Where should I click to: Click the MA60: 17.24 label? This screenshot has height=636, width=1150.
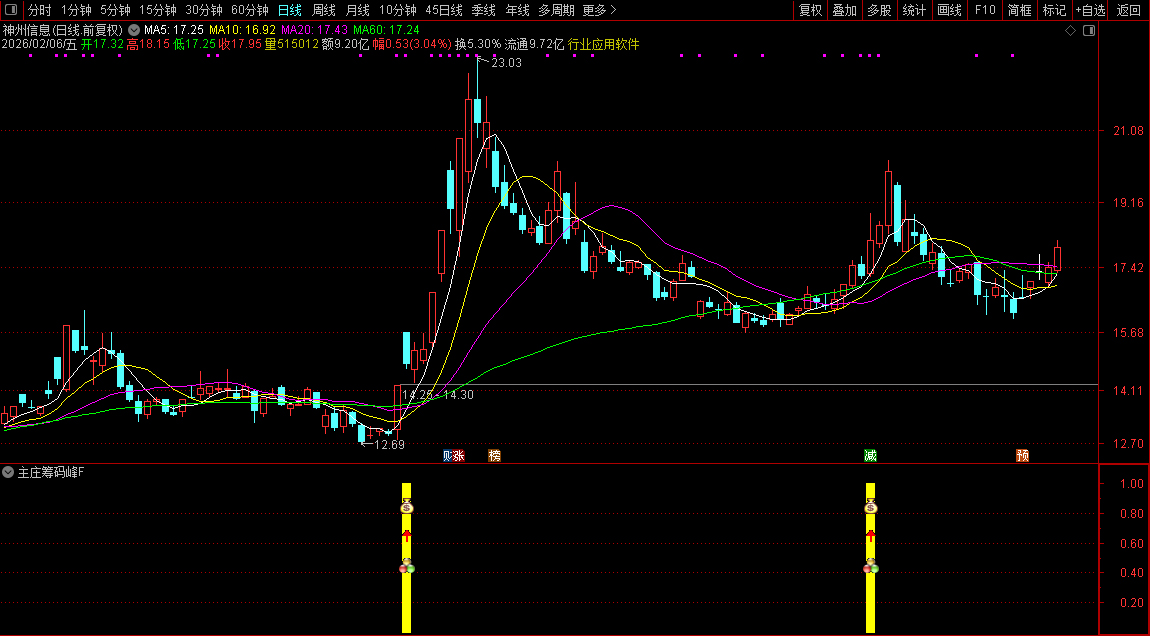[x=386, y=30]
